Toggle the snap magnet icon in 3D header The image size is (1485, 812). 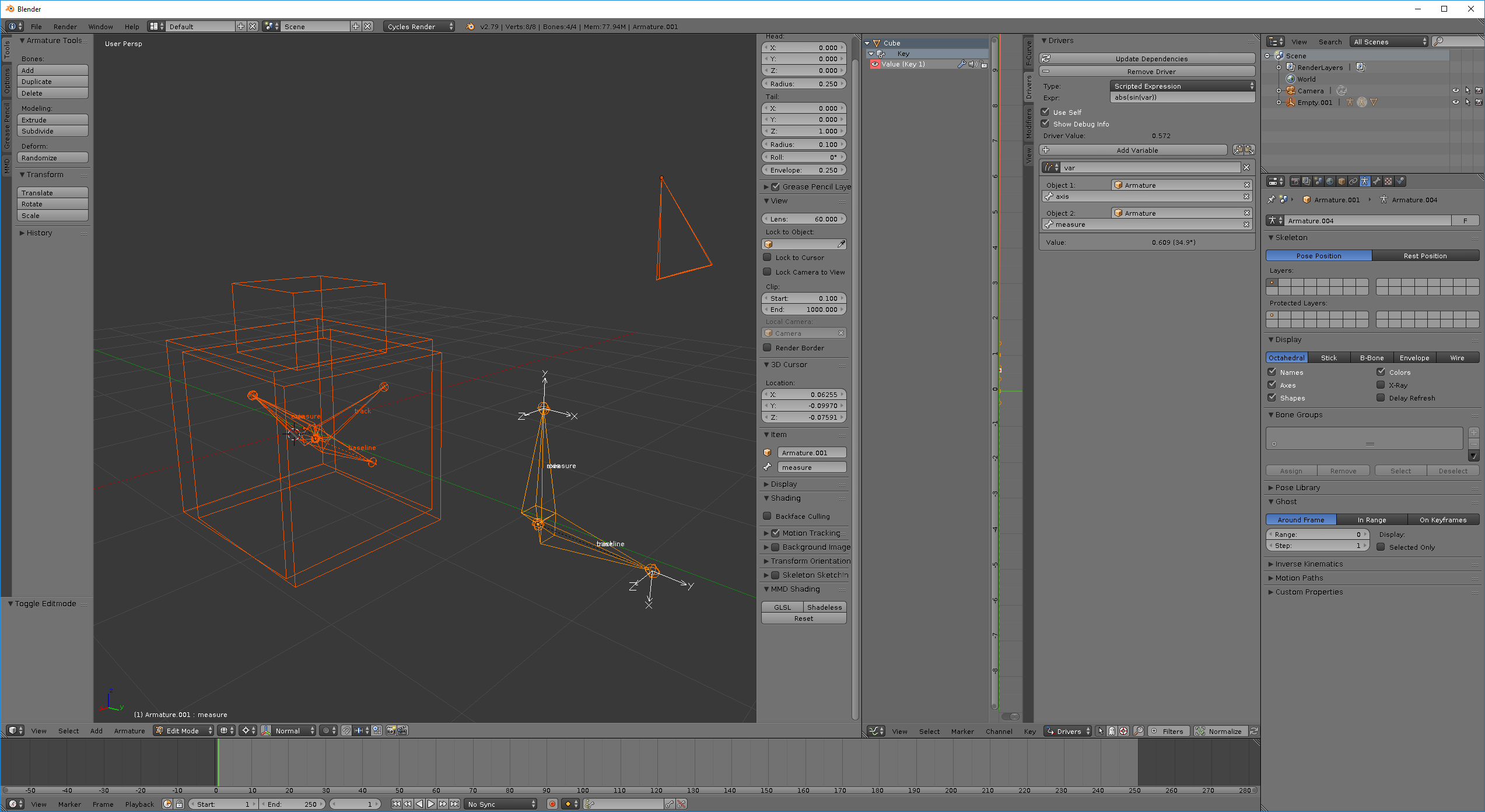(x=346, y=730)
